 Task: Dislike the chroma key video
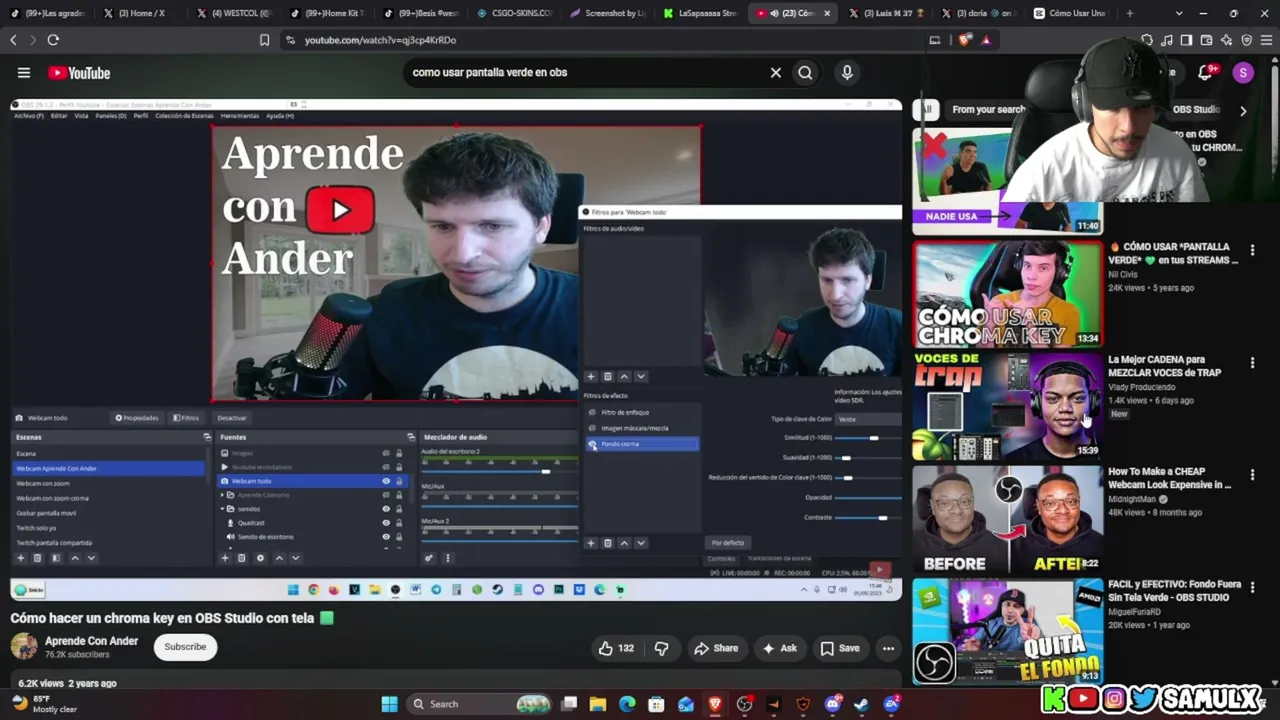pos(662,648)
